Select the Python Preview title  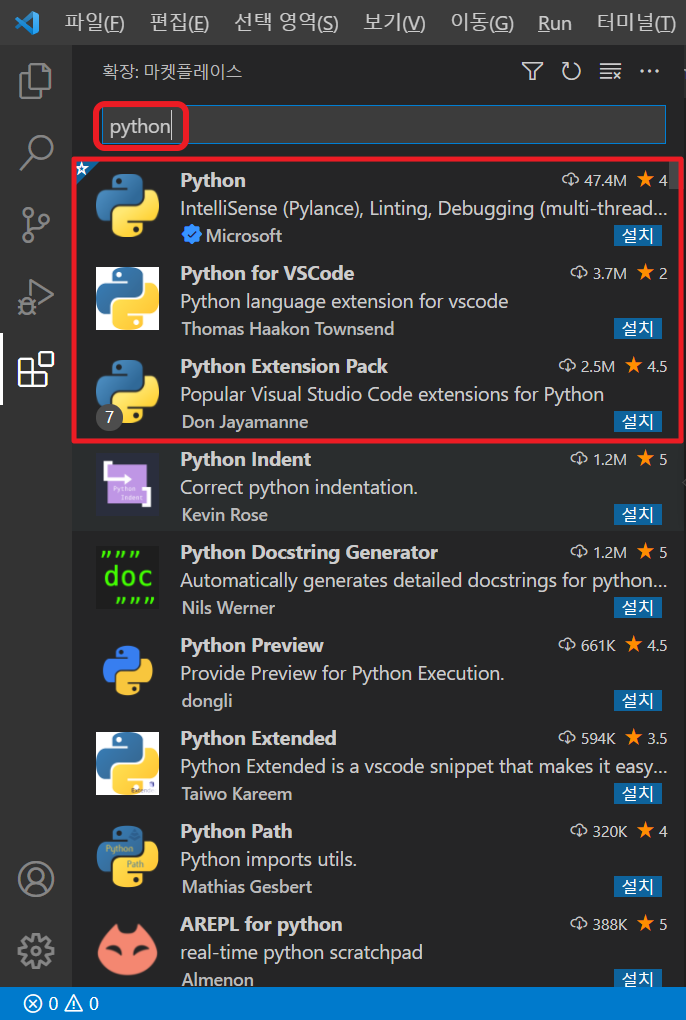pos(252,645)
